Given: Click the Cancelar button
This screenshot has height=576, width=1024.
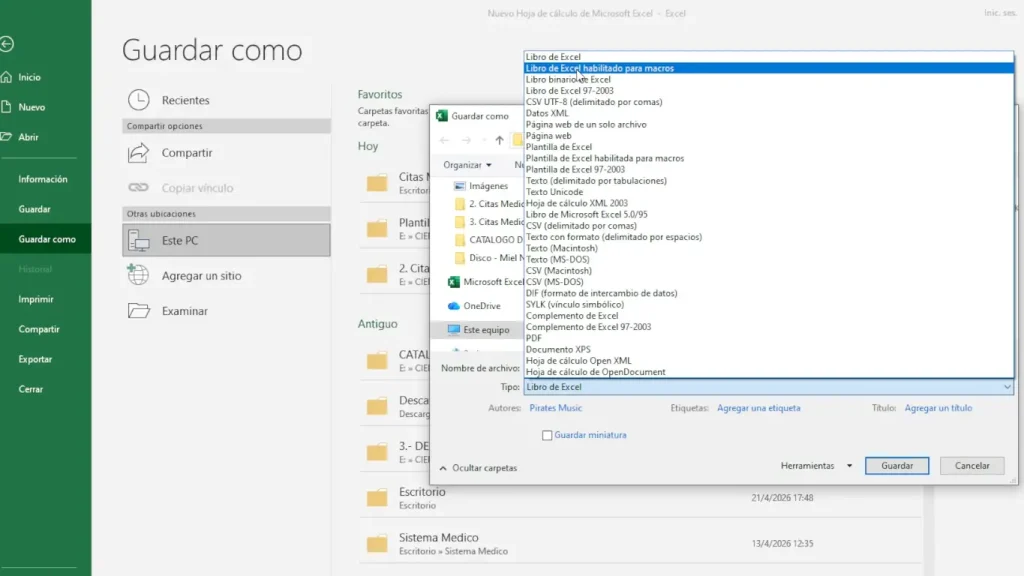Looking at the screenshot, I should coord(972,466).
